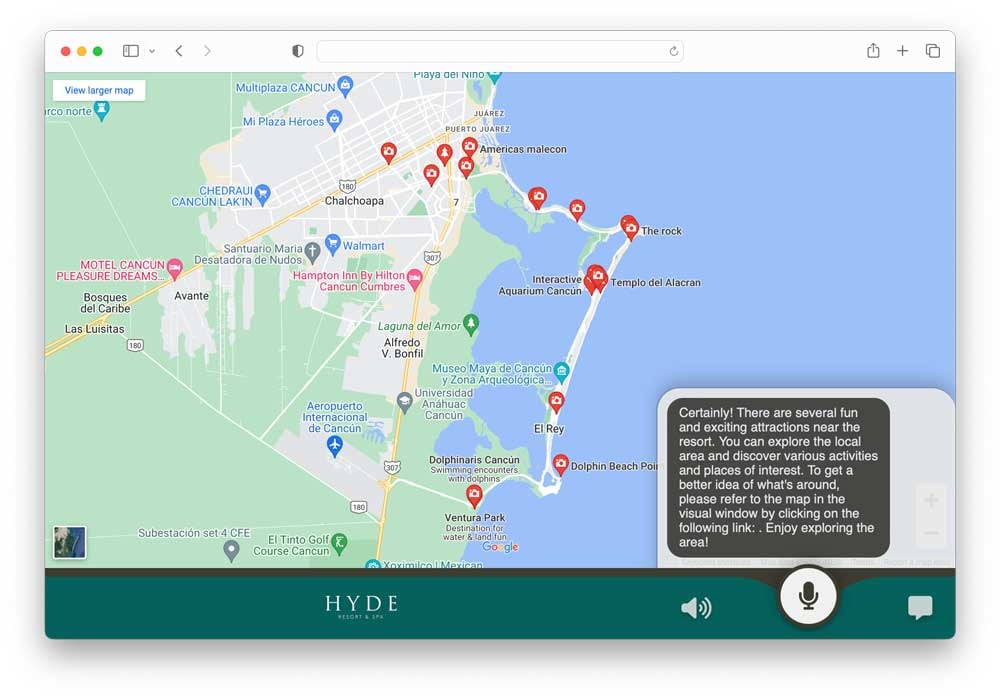Click the browser address bar
This screenshot has width=1000, height=698.
(500, 51)
